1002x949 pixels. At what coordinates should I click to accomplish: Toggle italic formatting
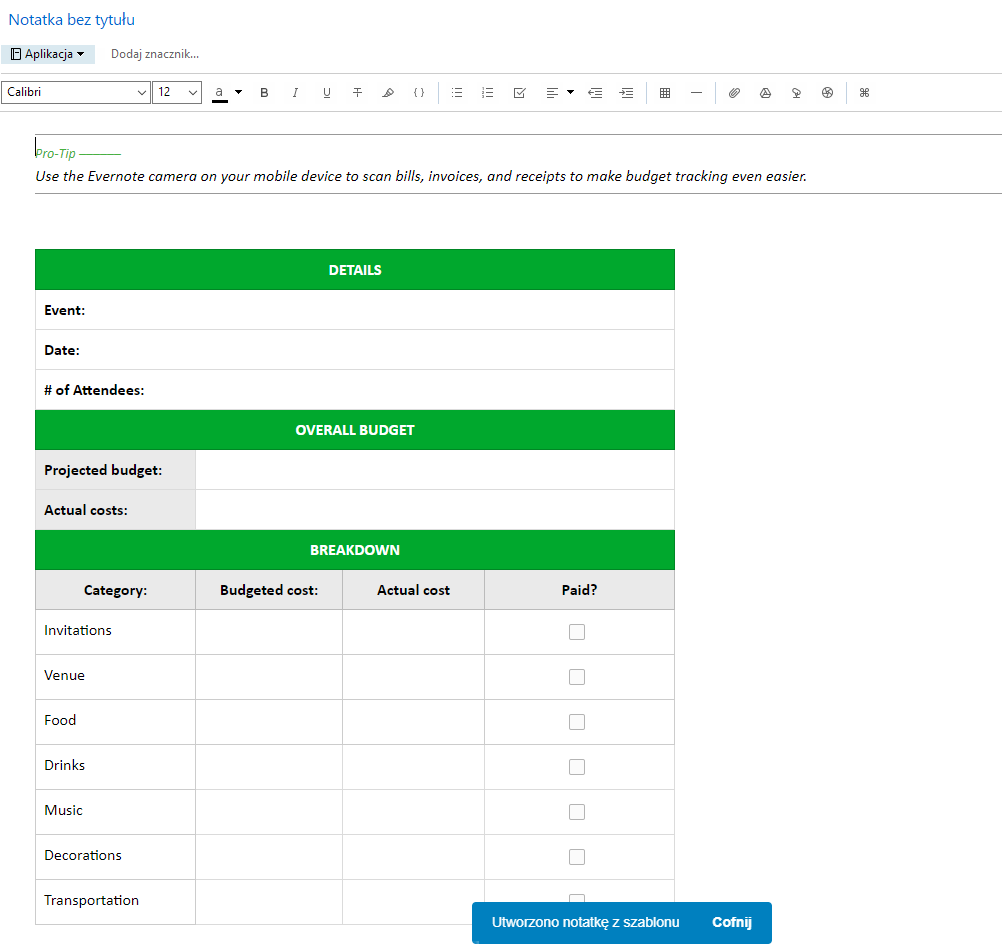(295, 93)
